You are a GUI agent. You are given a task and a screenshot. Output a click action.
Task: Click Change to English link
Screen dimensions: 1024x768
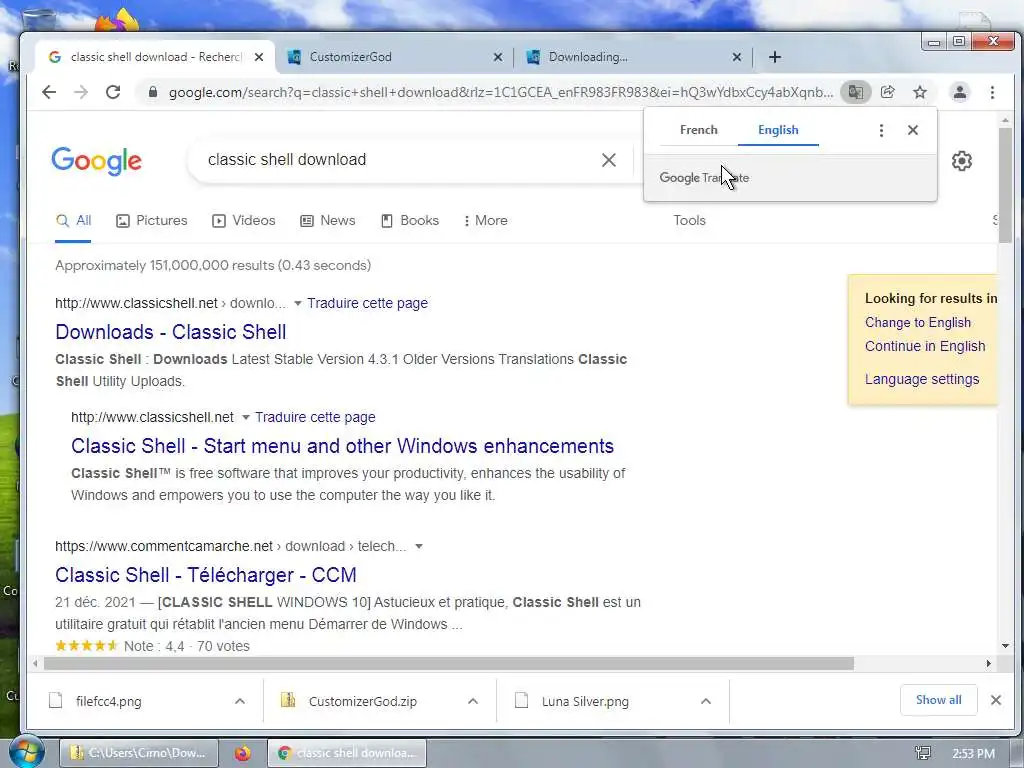tap(918, 323)
